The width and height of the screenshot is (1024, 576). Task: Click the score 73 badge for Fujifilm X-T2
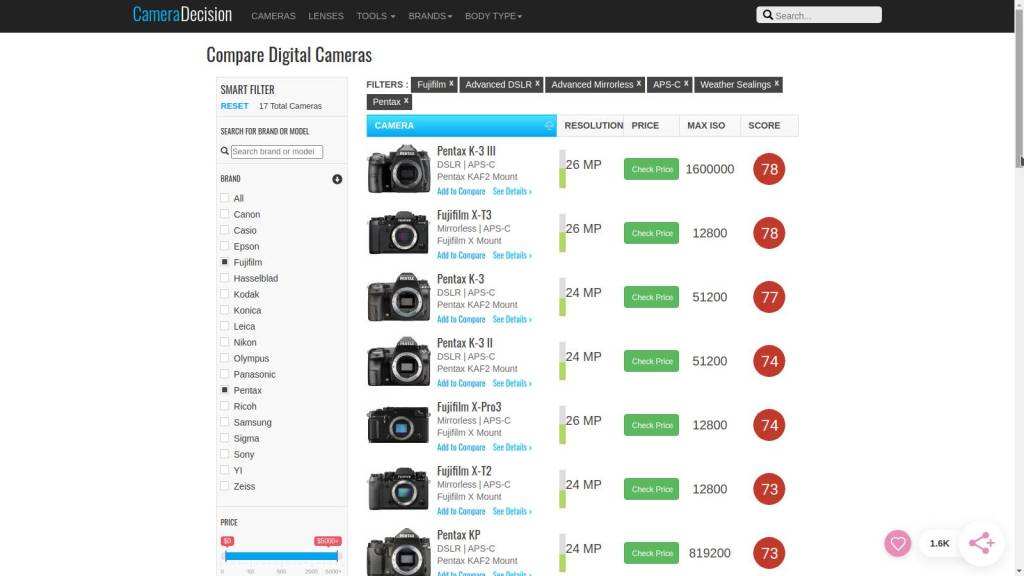769,489
